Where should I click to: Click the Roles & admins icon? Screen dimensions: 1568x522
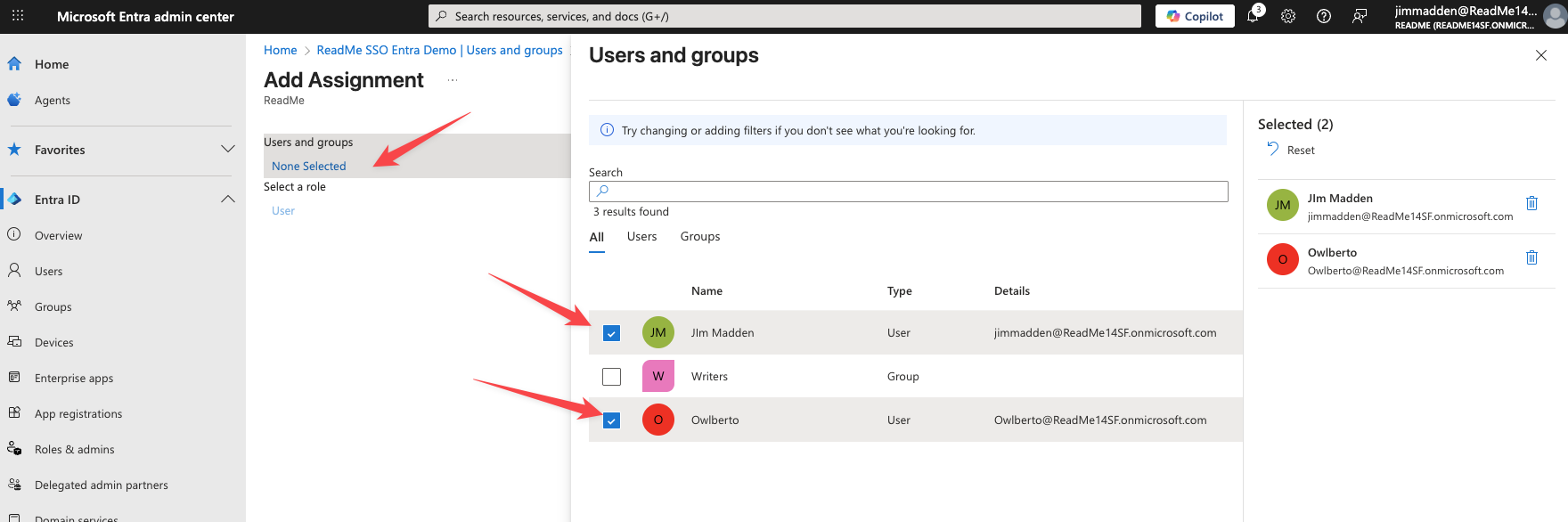pyautogui.click(x=14, y=449)
